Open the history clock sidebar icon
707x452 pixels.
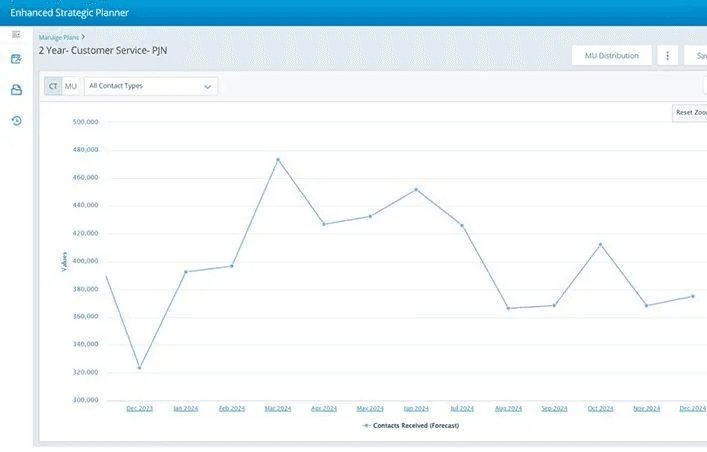click(x=16, y=121)
